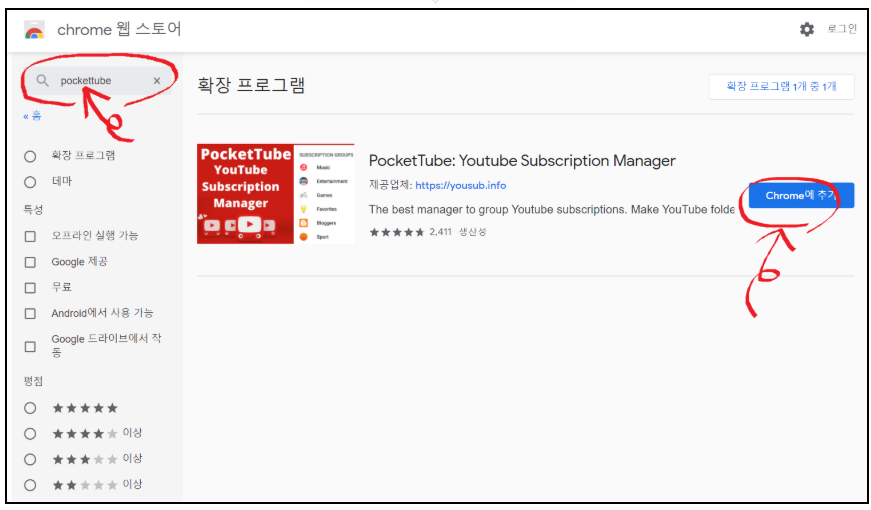Click the 생산성 category label

point(472,232)
